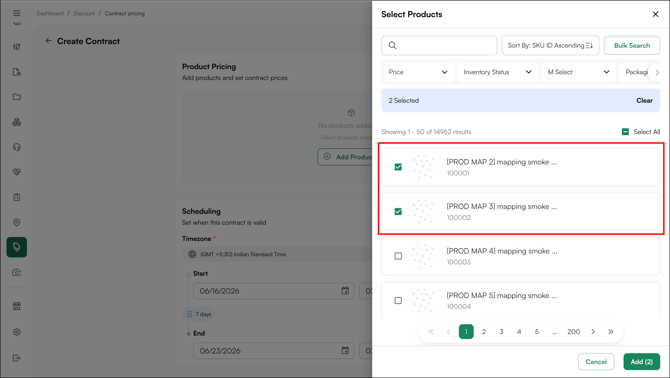
Task: Click the Cancel button
Action: click(x=596, y=362)
